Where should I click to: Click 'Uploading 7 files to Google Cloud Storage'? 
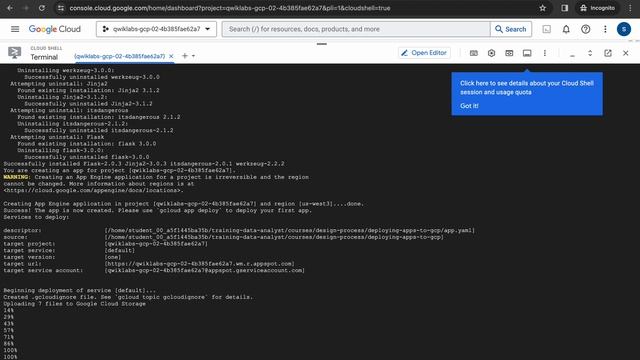pos(75,304)
